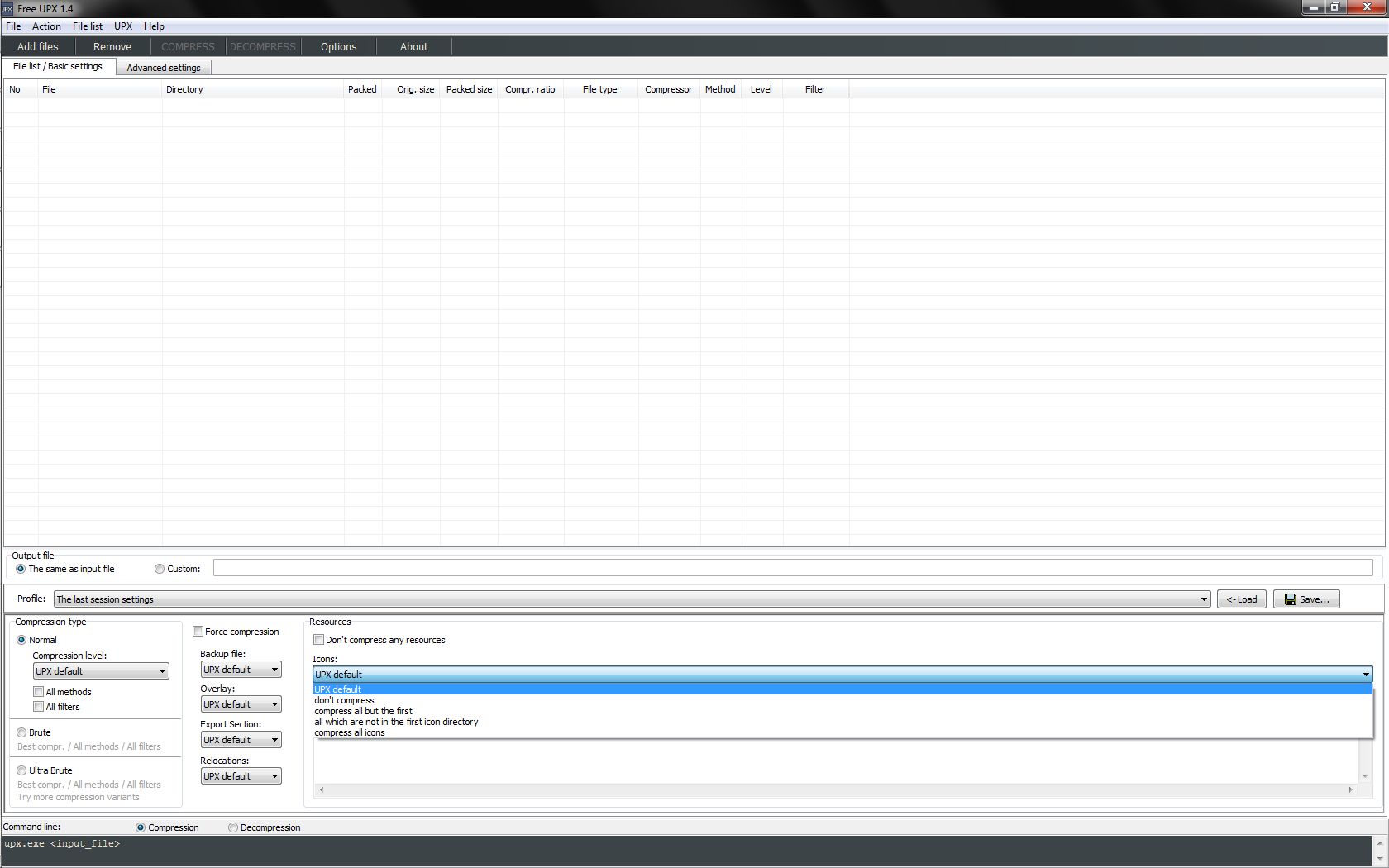Screen dimensions: 1389x868
Task: Select the Compression command line radio
Action: pos(168,827)
